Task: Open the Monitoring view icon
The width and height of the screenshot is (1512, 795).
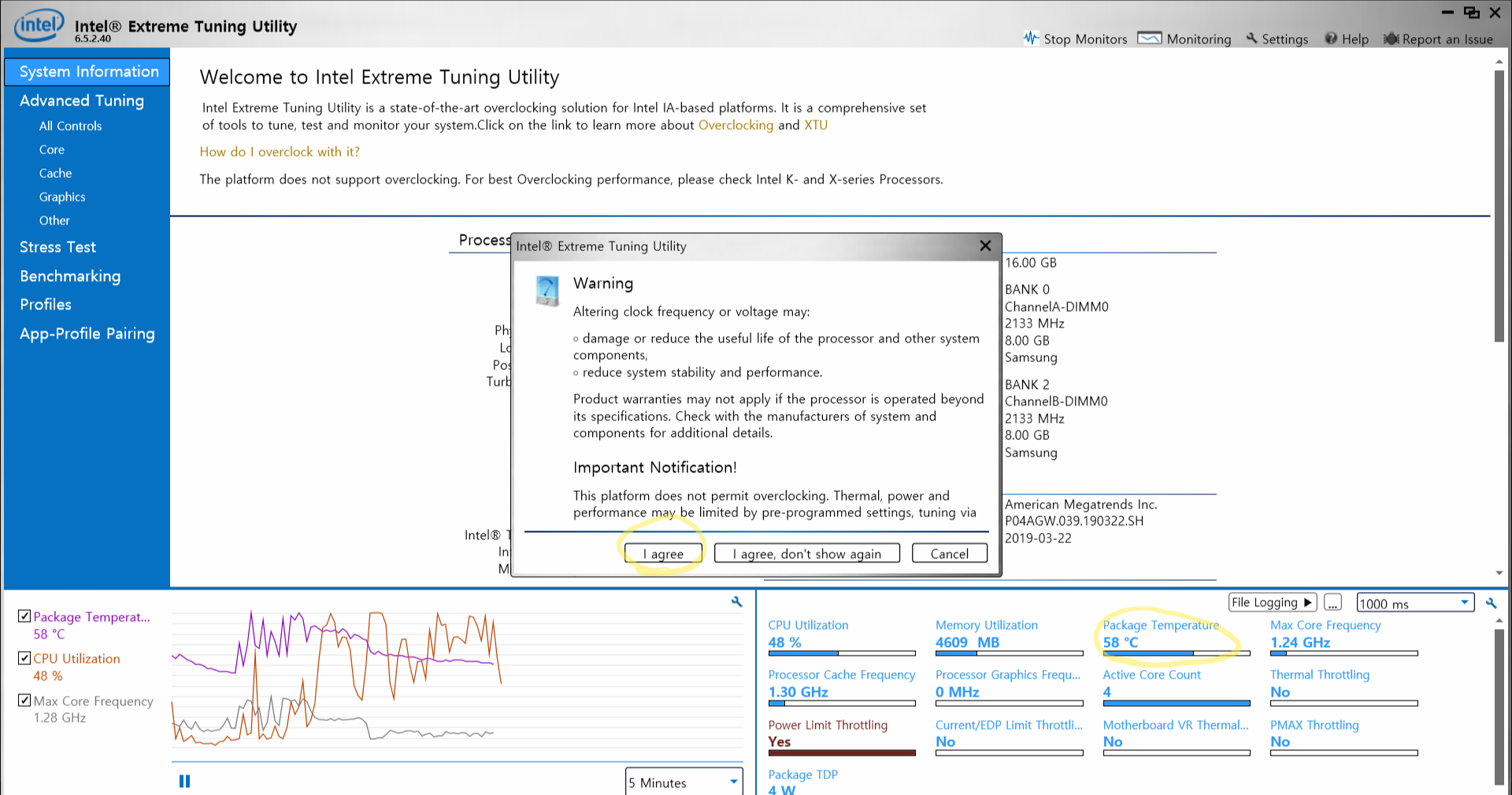Action: point(1150,38)
